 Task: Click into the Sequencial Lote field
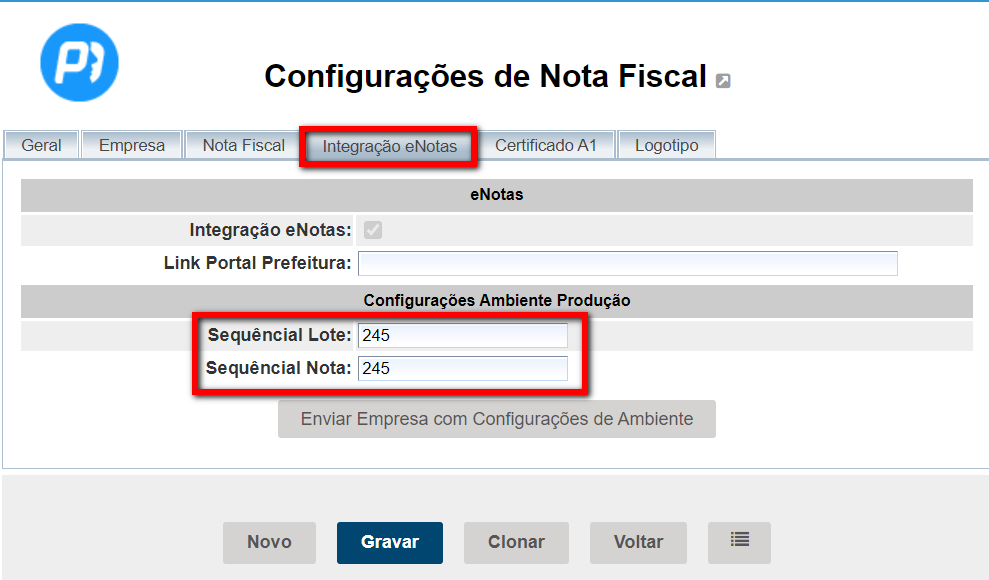462,336
